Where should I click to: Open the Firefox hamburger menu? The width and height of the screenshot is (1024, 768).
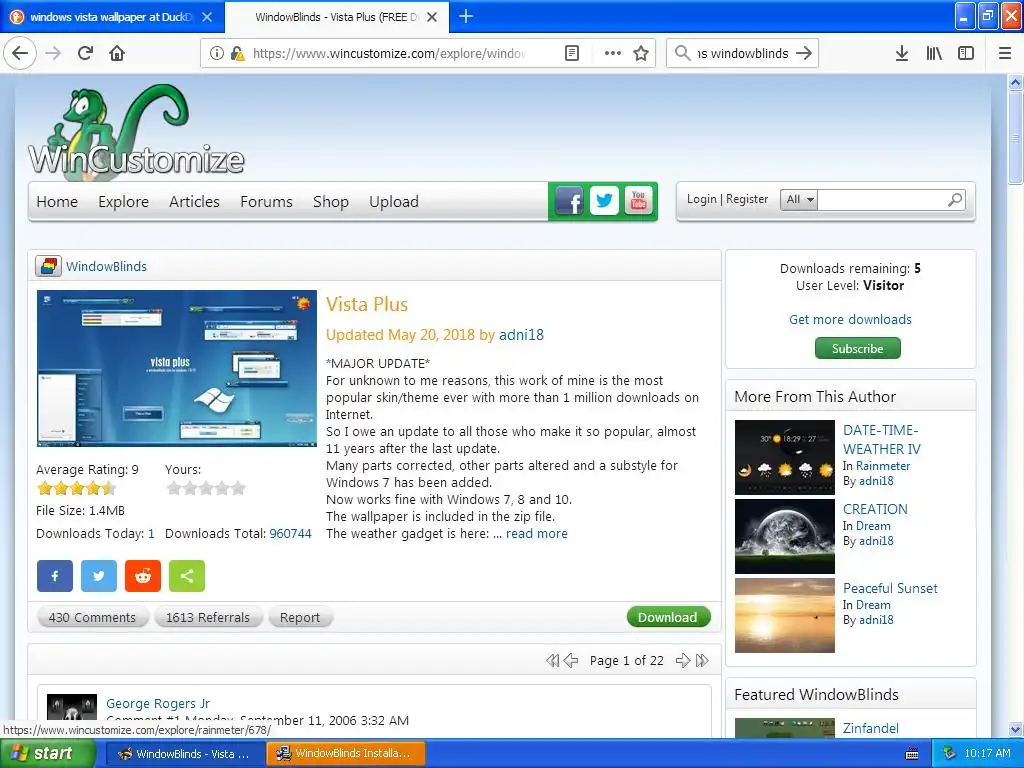(1005, 53)
